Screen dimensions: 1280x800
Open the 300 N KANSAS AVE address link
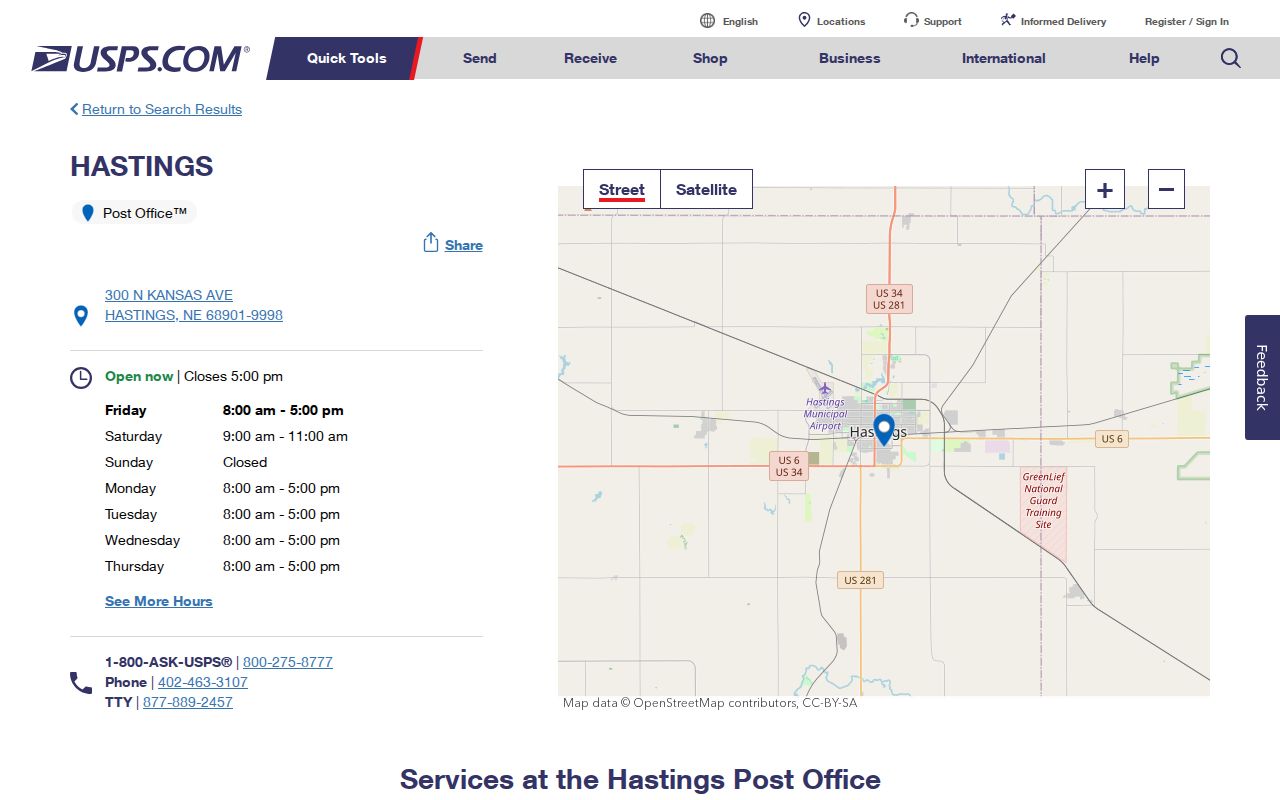[169, 295]
